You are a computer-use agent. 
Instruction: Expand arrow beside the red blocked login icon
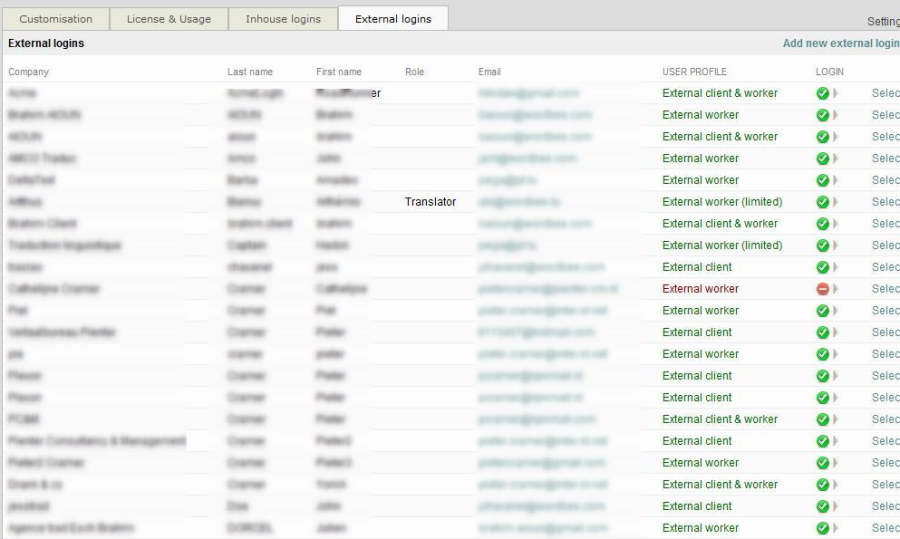[x=836, y=289]
